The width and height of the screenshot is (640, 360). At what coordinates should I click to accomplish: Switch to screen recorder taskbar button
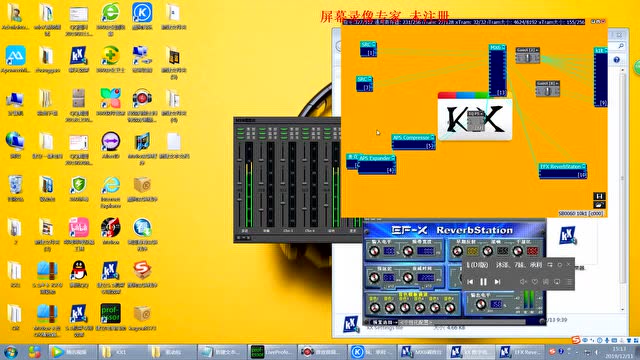click(322, 352)
